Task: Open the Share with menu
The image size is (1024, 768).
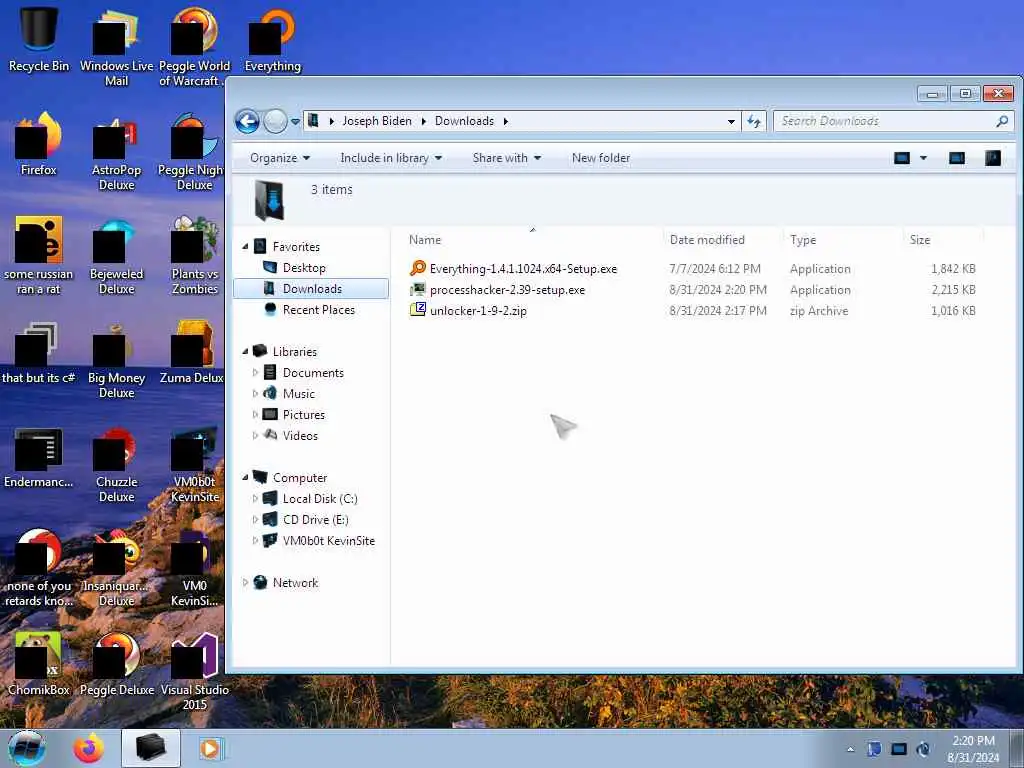Action: point(506,158)
